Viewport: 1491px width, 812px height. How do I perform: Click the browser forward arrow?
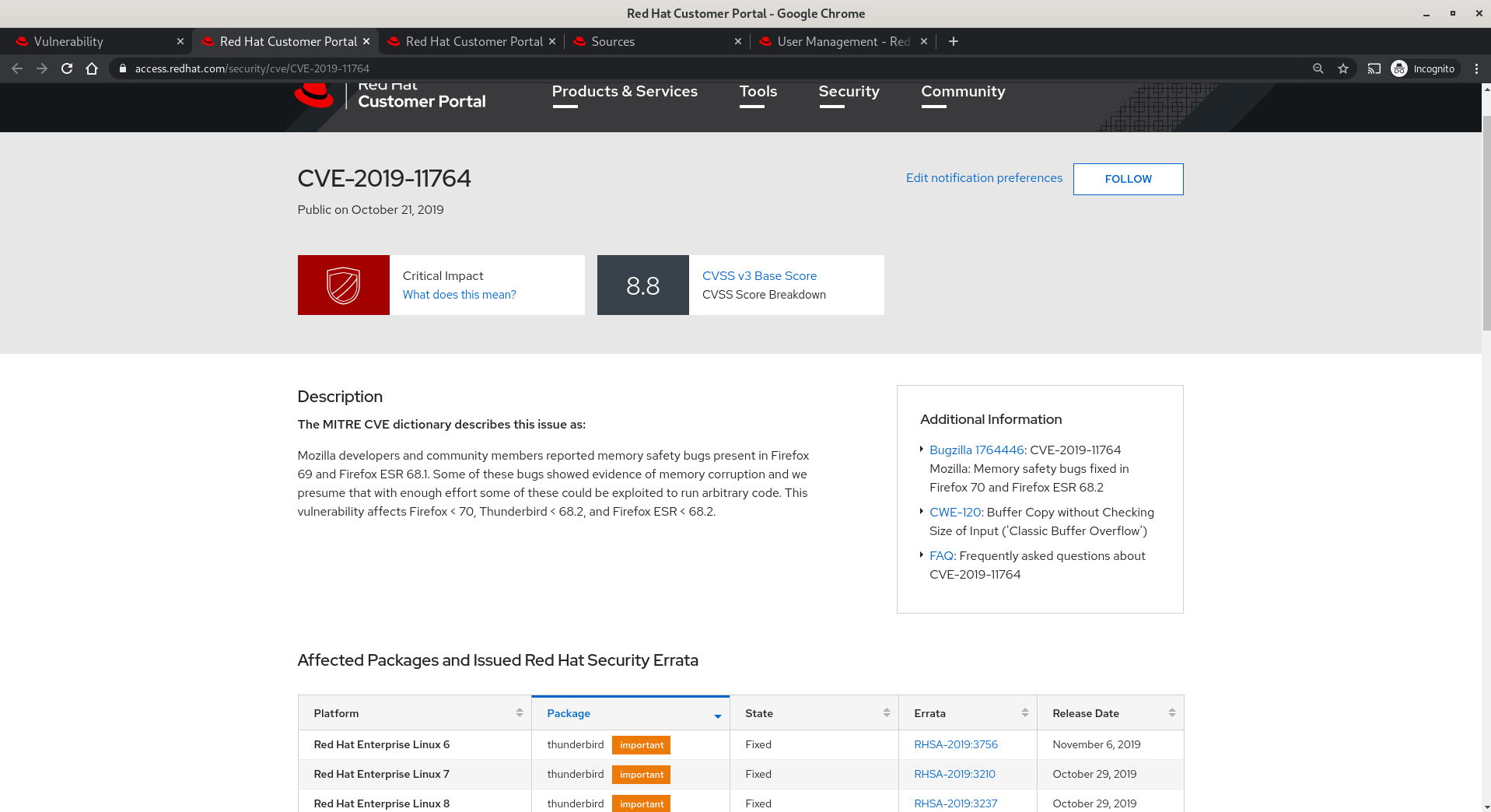click(x=42, y=68)
